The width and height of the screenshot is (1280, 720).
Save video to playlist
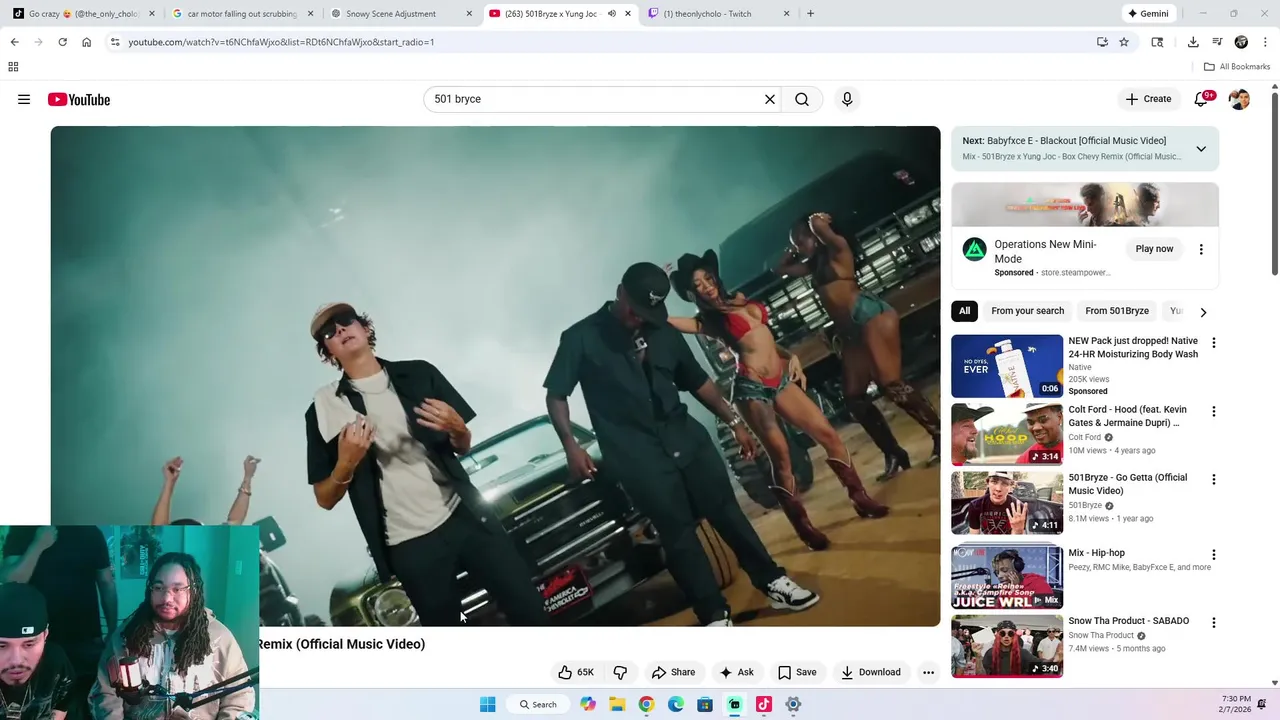coord(797,672)
